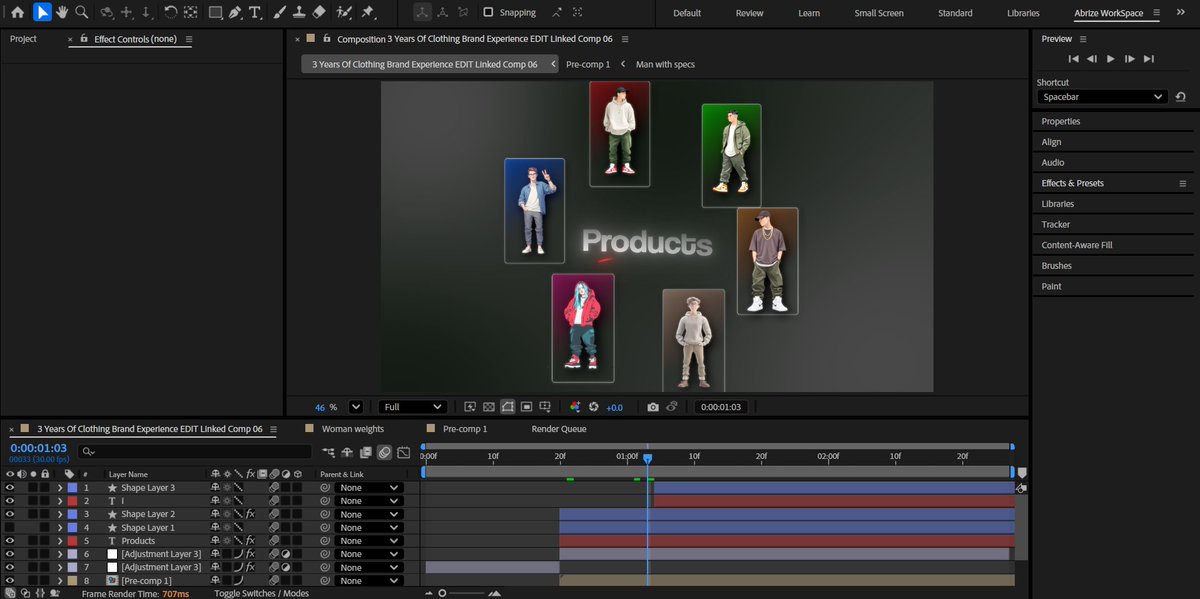Switch to the Woman weights timeline tab

click(352, 429)
